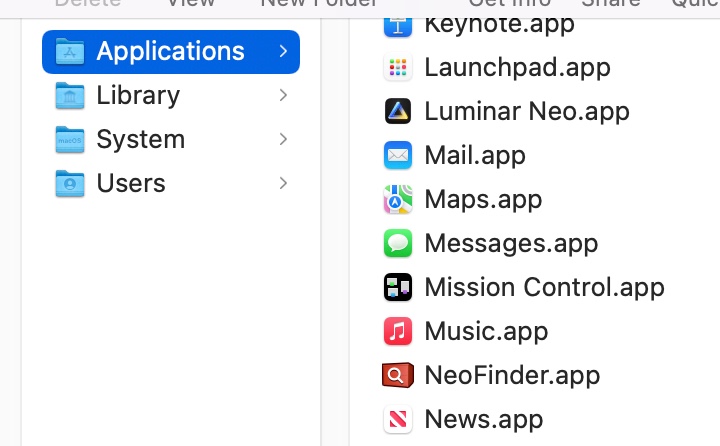Select the Applications folder icon
Viewport: 720px width, 446px height.
click(x=70, y=51)
